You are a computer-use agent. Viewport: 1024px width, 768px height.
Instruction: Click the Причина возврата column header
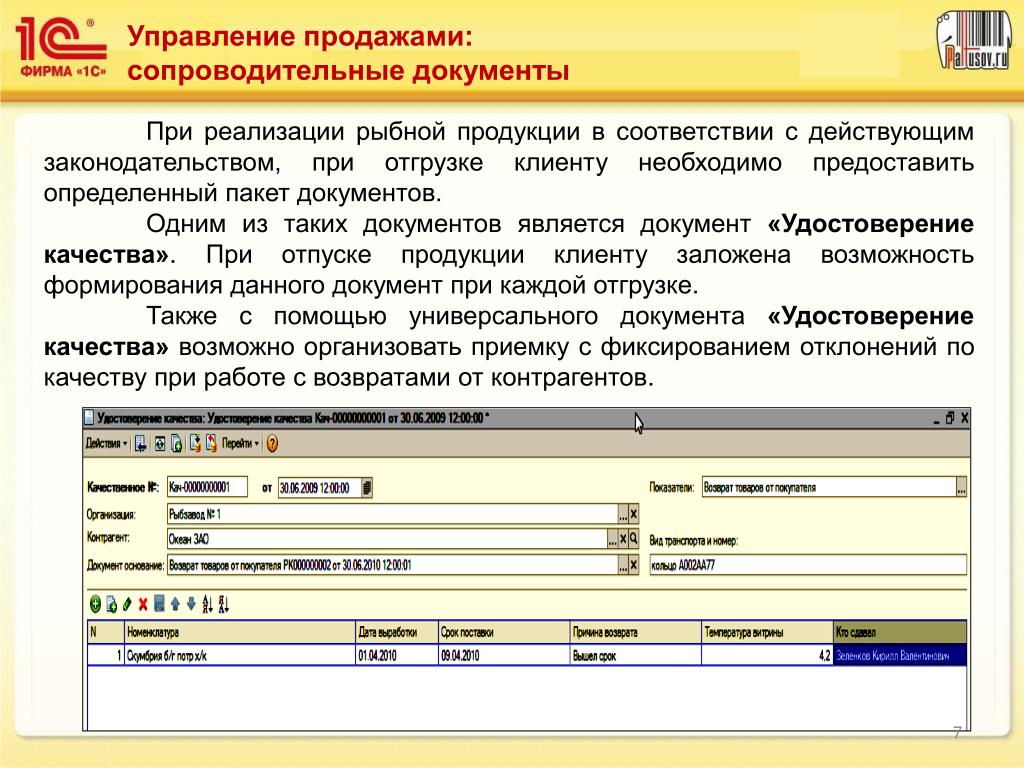[636, 632]
